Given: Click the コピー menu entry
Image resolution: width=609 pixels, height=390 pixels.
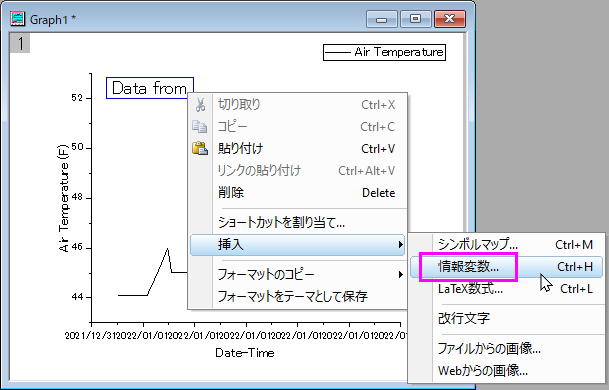Looking at the screenshot, I should [297, 127].
